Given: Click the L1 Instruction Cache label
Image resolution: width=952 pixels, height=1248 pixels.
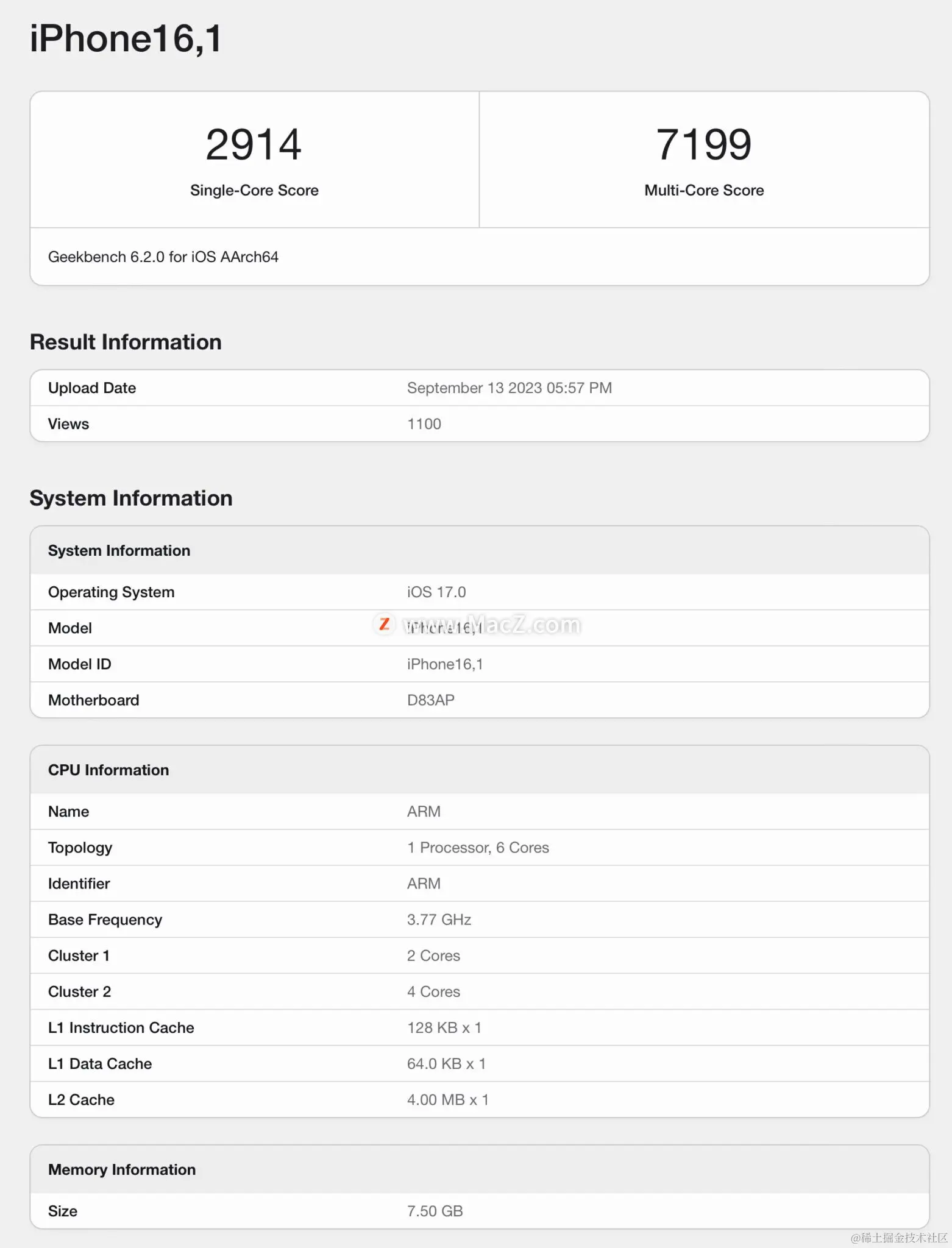Looking at the screenshot, I should (x=121, y=1027).
